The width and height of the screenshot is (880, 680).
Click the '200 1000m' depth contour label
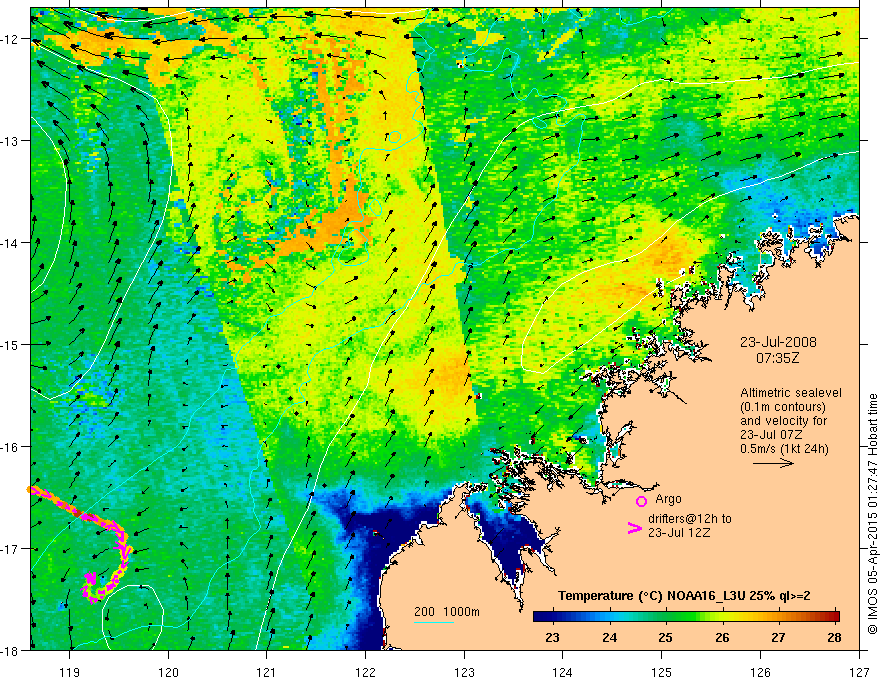point(447,612)
